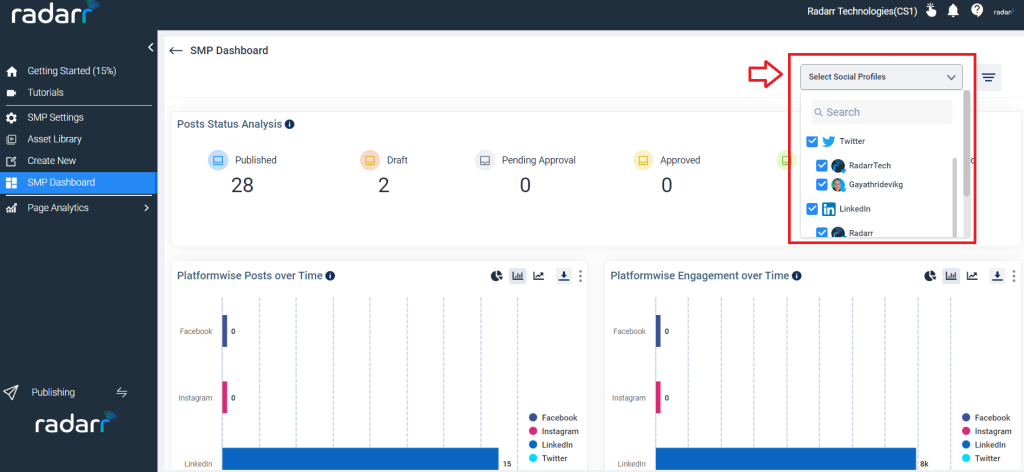Viewport: 1024px width, 472px height.
Task: Switch Platformwise Posts chart to bar view
Action: (x=518, y=276)
